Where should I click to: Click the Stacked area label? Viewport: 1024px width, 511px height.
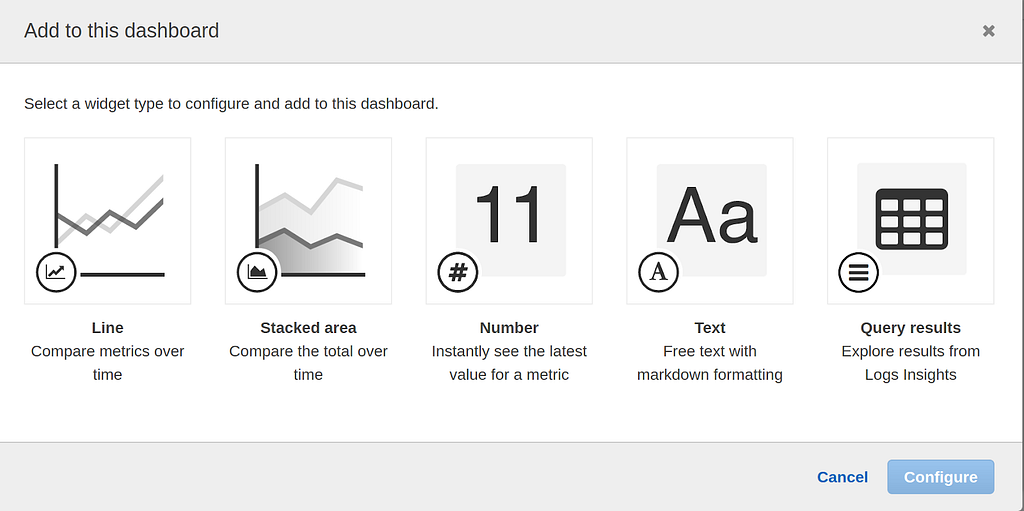(x=308, y=327)
